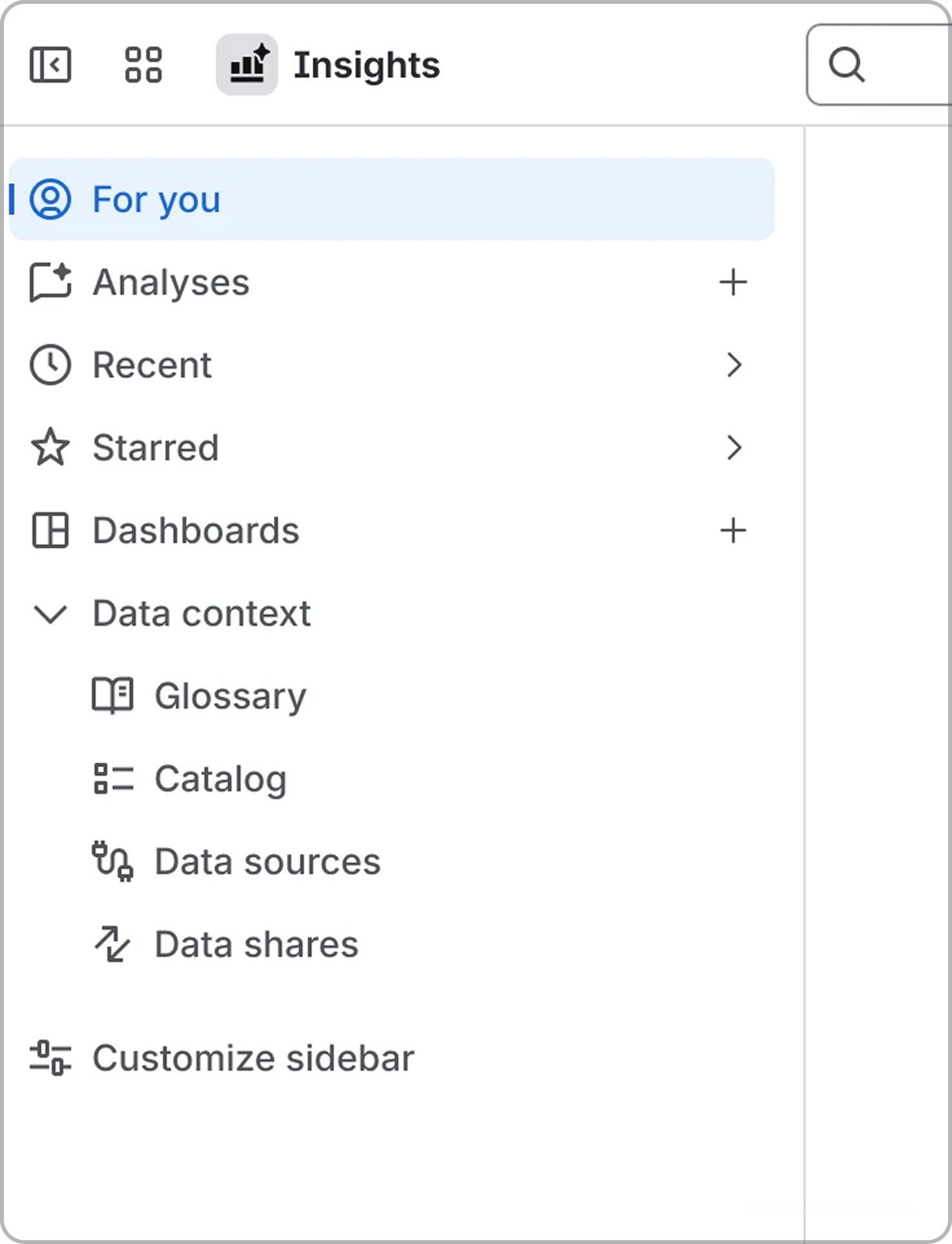Open the Catalog page
The image size is (952, 1244).
pyautogui.click(x=221, y=779)
